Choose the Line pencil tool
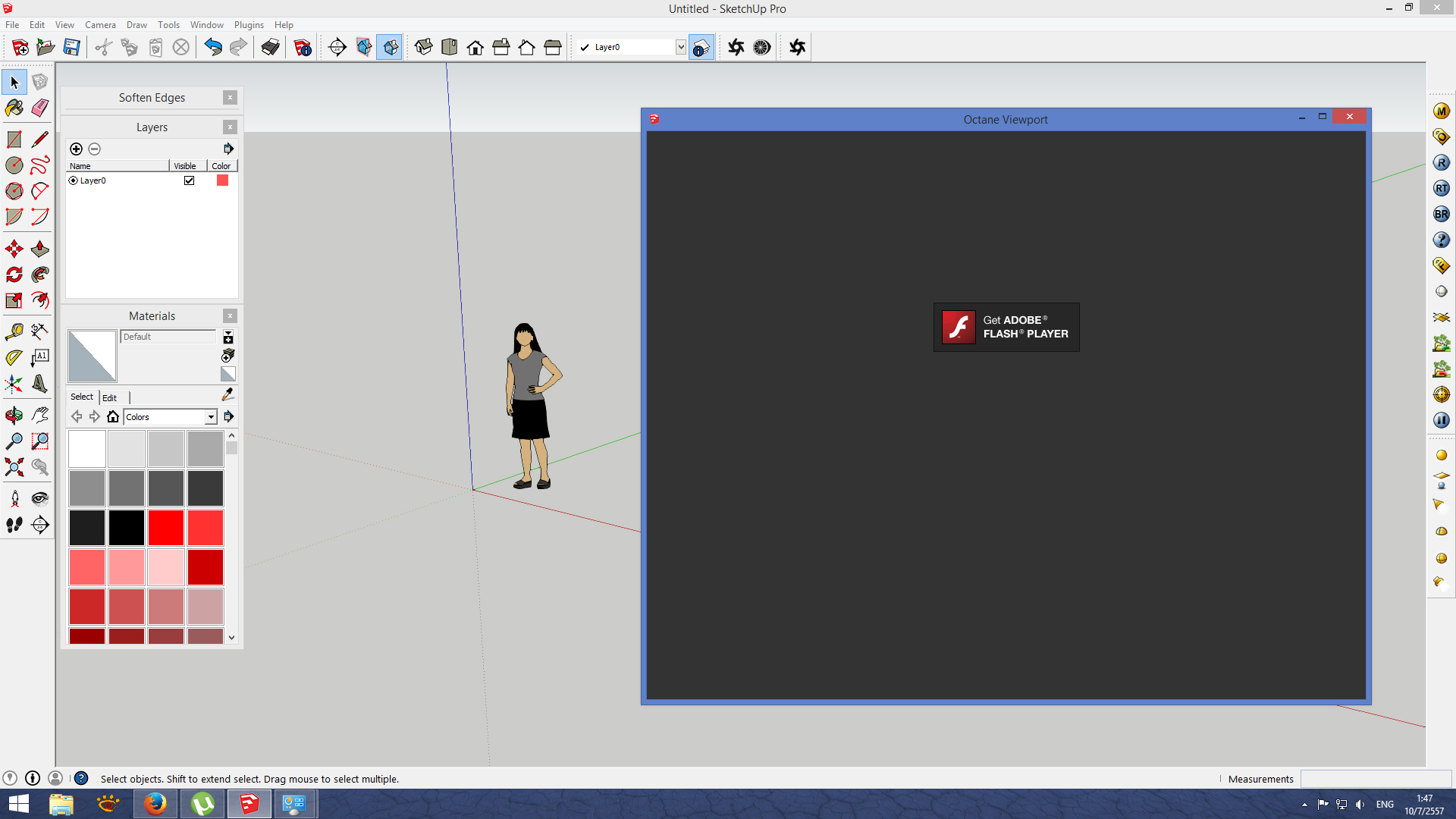1456x819 pixels. tap(40, 140)
